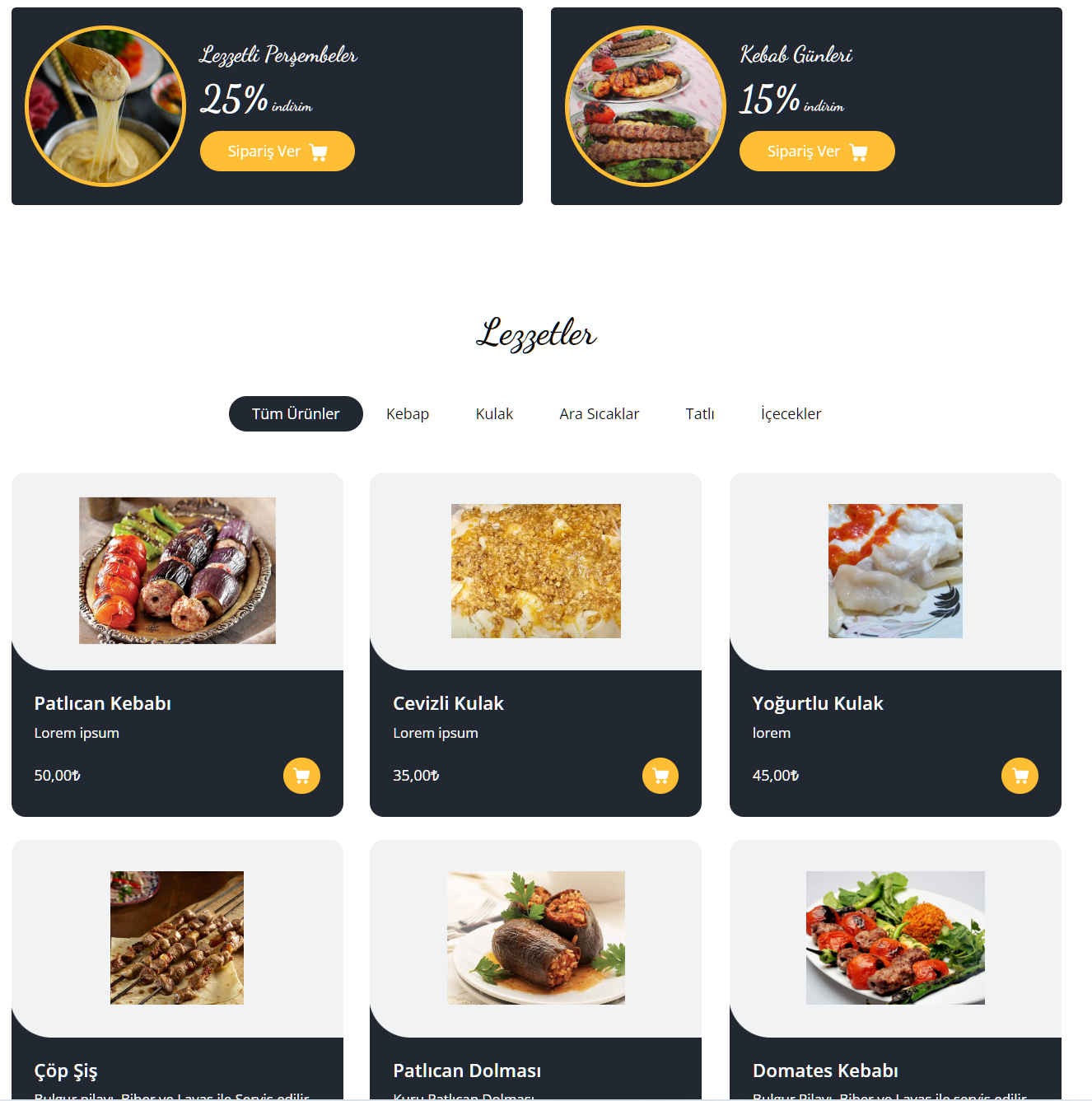
Task: Click Sipariş Ver in Kebab Günleri banner
Action: point(817,152)
